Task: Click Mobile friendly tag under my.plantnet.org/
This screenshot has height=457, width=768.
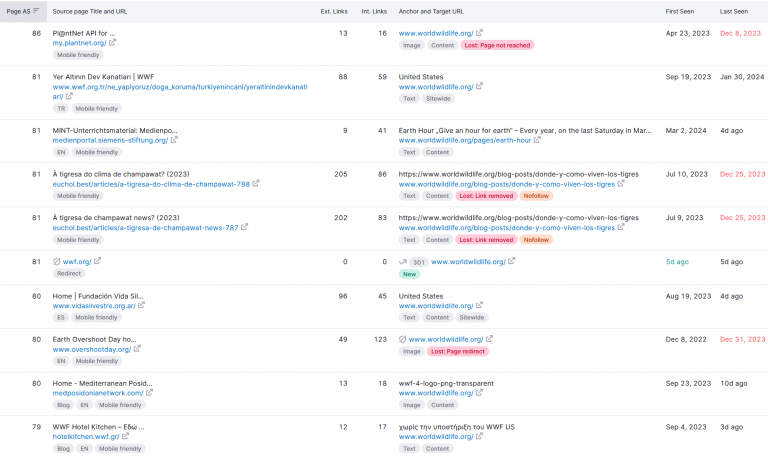Action: (78, 55)
